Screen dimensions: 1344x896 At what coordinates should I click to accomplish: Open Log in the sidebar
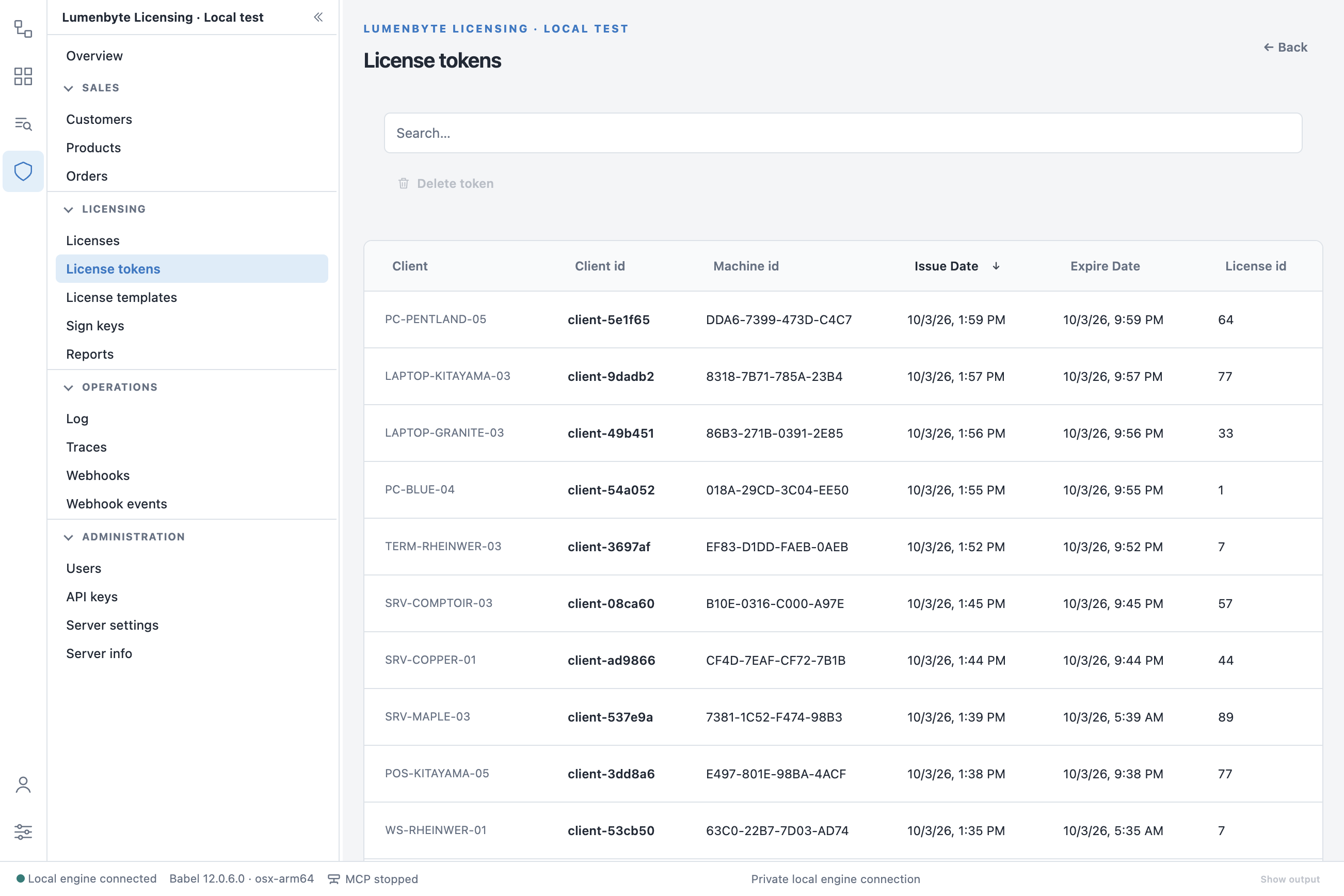pyautogui.click(x=192, y=419)
